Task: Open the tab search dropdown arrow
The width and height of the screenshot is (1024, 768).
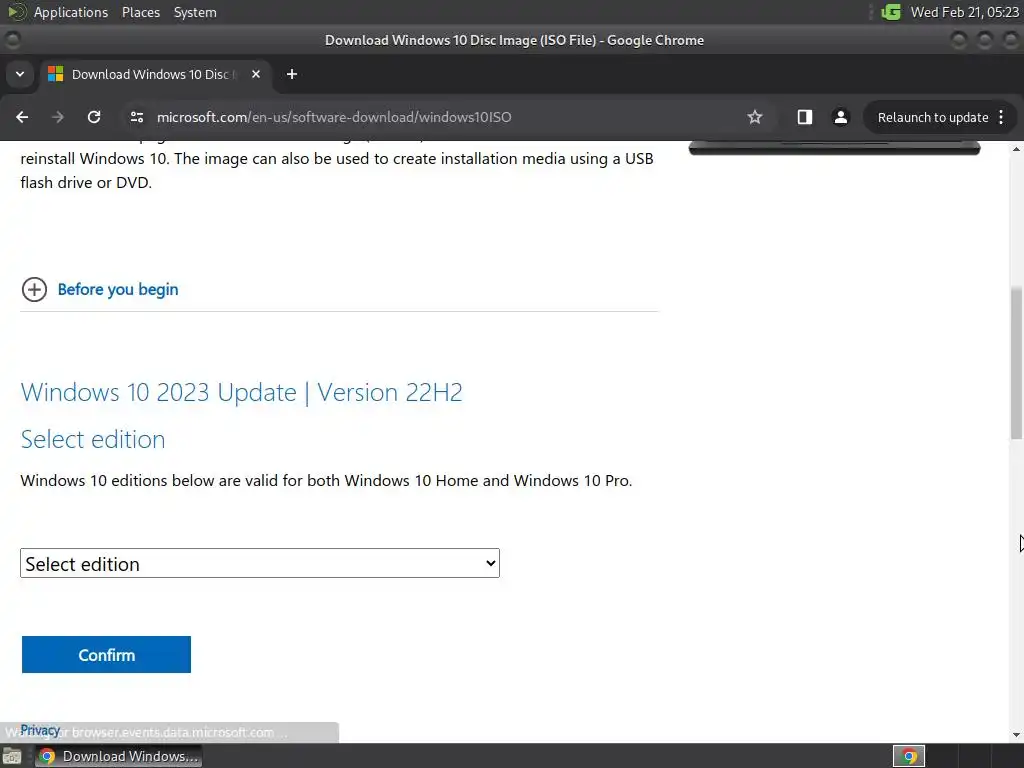Action: coord(20,74)
